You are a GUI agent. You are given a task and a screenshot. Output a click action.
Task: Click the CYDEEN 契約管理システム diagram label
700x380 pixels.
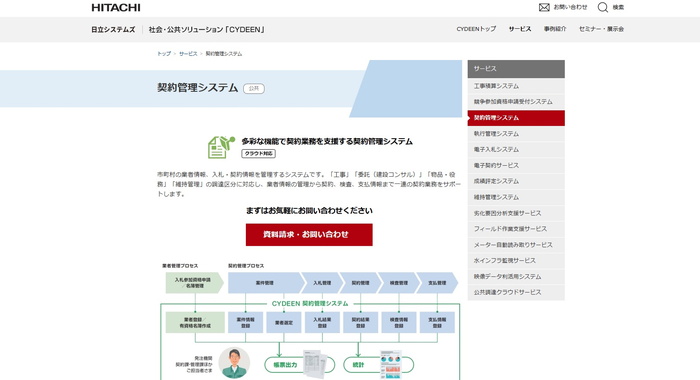tap(310, 304)
